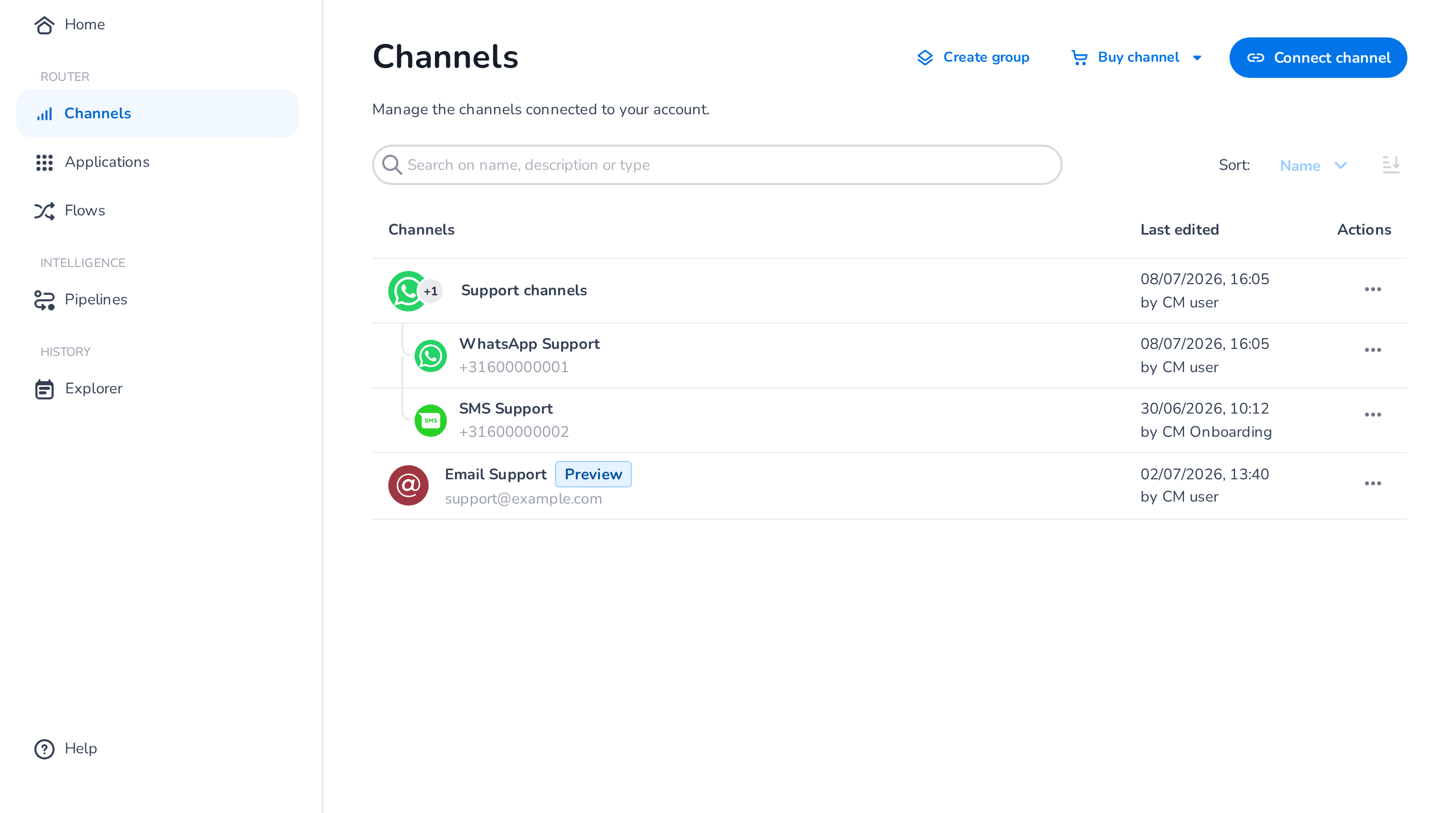Open Flows in the sidebar
Viewport: 1456px width, 813px height.
85,210
